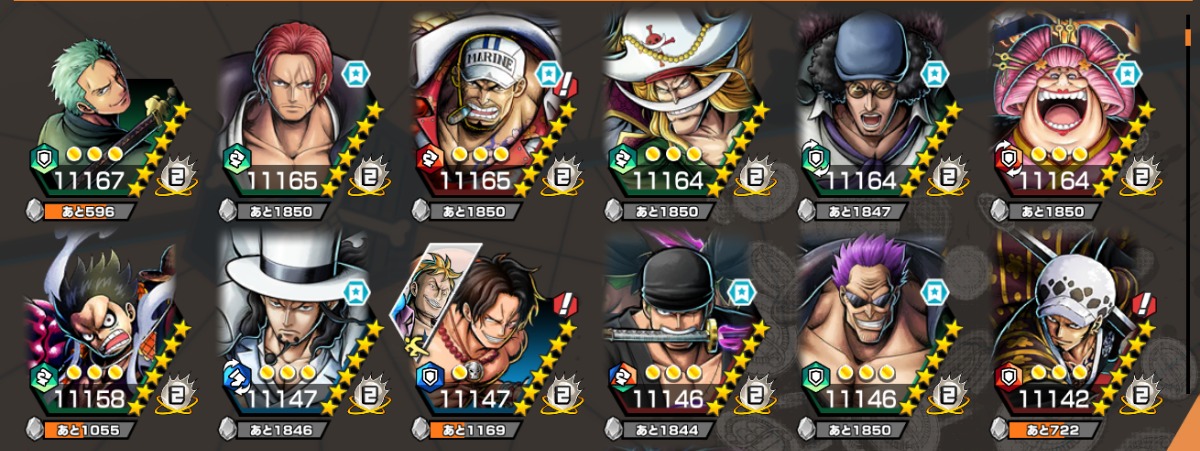Click the あと1169 fragment counter under Ace
This screenshot has width=1200, height=451.
pyautogui.click(x=470, y=430)
